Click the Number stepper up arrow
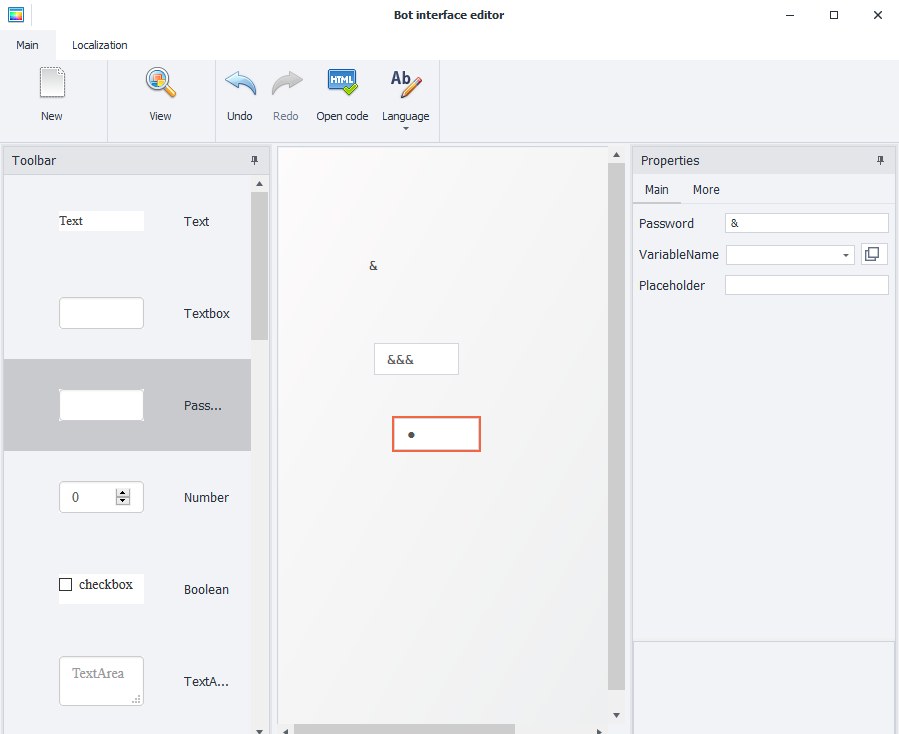 tap(123, 493)
